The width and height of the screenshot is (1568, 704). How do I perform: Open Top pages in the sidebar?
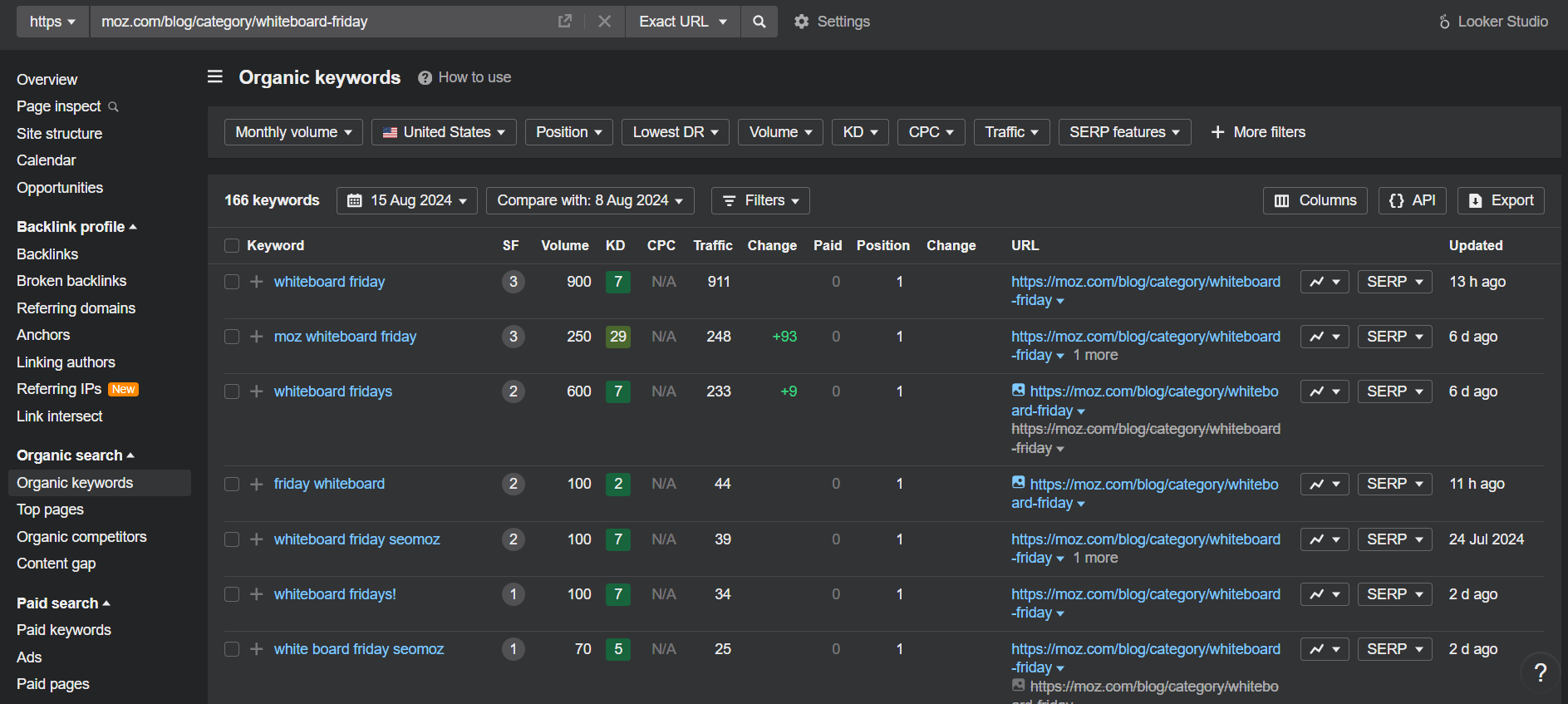pos(51,510)
